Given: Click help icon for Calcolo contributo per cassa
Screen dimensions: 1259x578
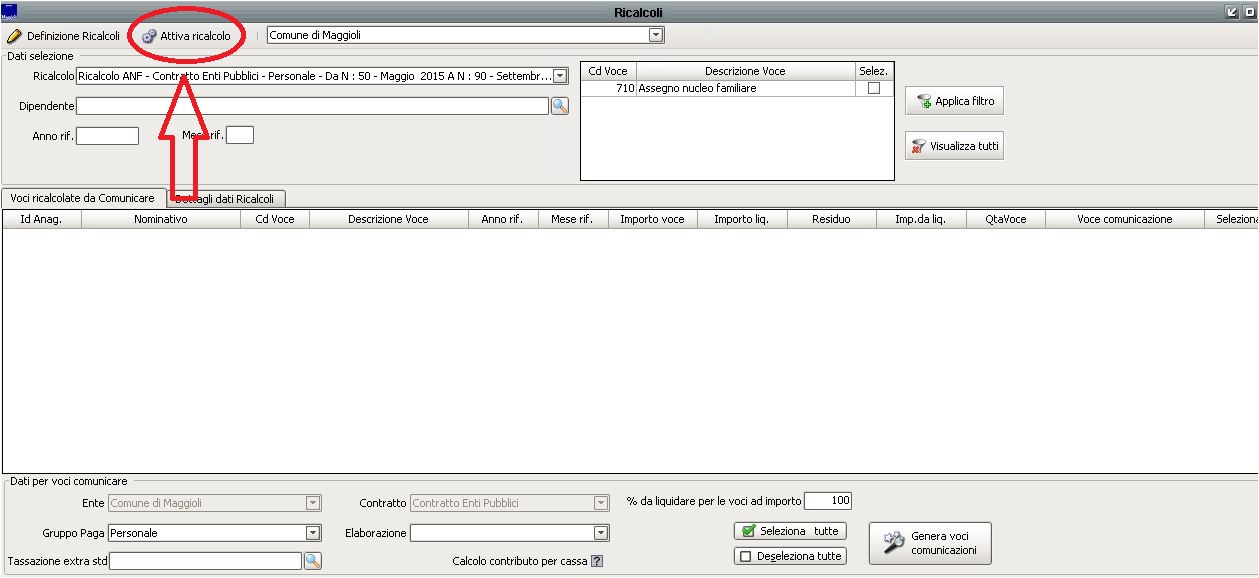Looking at the screenshot, I should click(597, 562).
